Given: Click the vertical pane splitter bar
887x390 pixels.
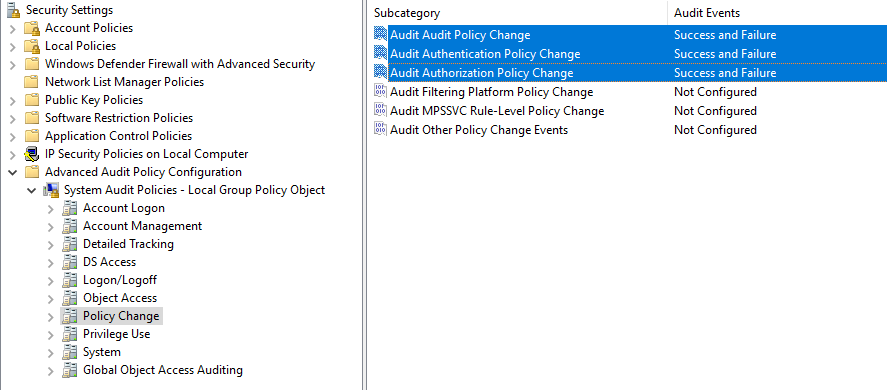Looking at the screenshot, I should [x=364, y=195].
